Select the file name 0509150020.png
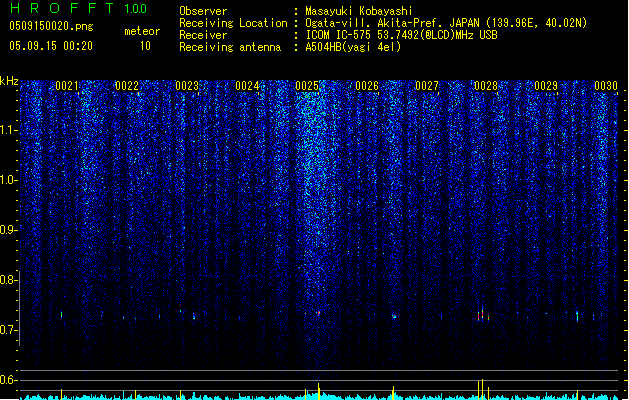This screenshot has width=629, height=400. click(x=51, y=26)
